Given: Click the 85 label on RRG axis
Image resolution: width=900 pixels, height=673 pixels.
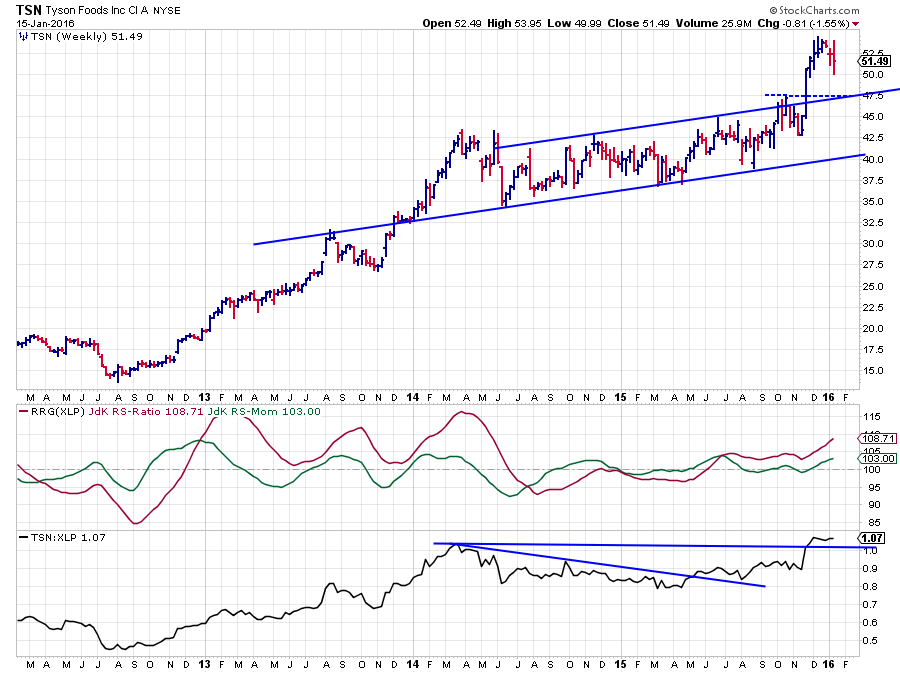Looking at the screenshot, I should pos(875,523).
